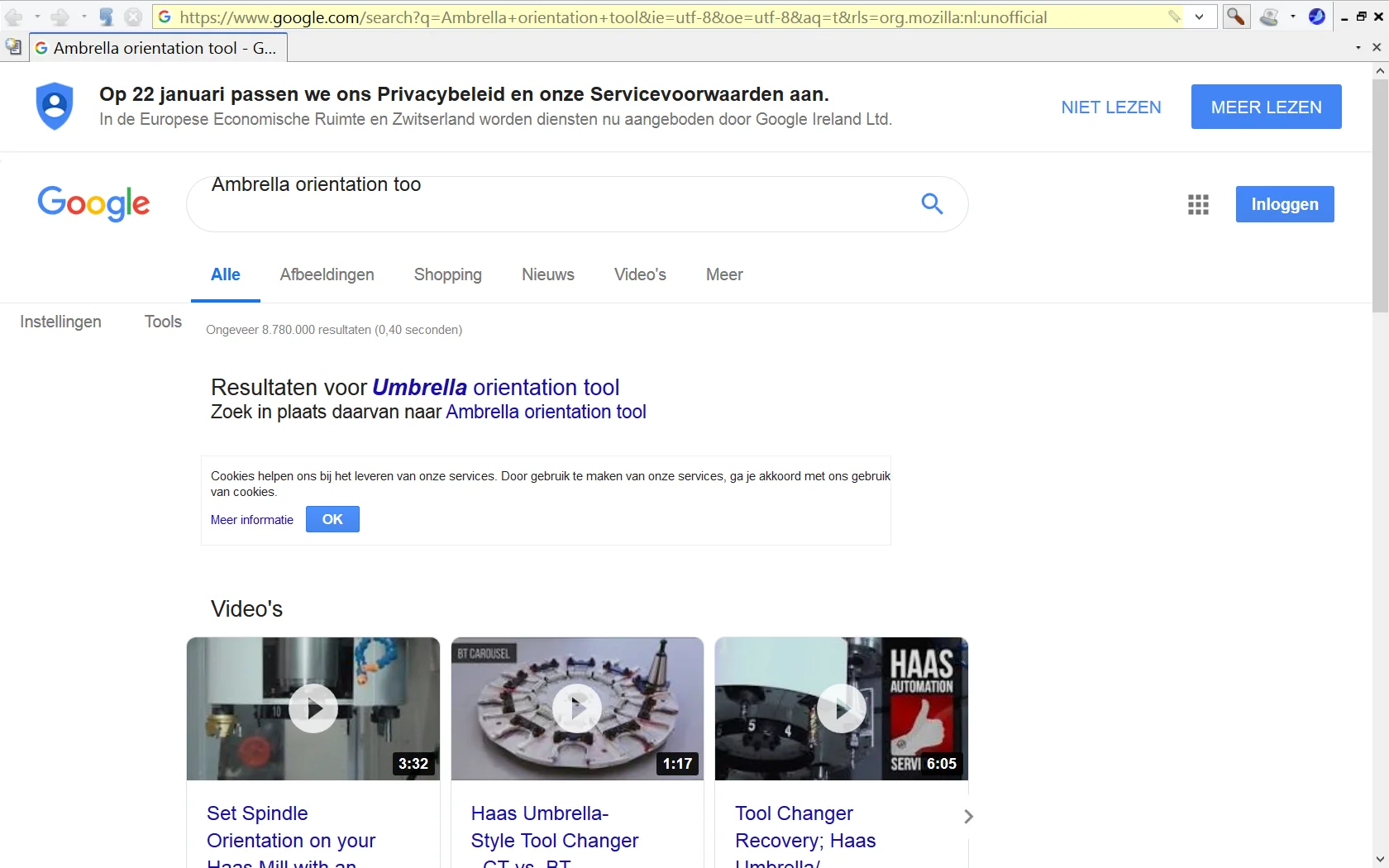
Task: Open the forward history dropdown arrow
Action: (x=84, y=17)
